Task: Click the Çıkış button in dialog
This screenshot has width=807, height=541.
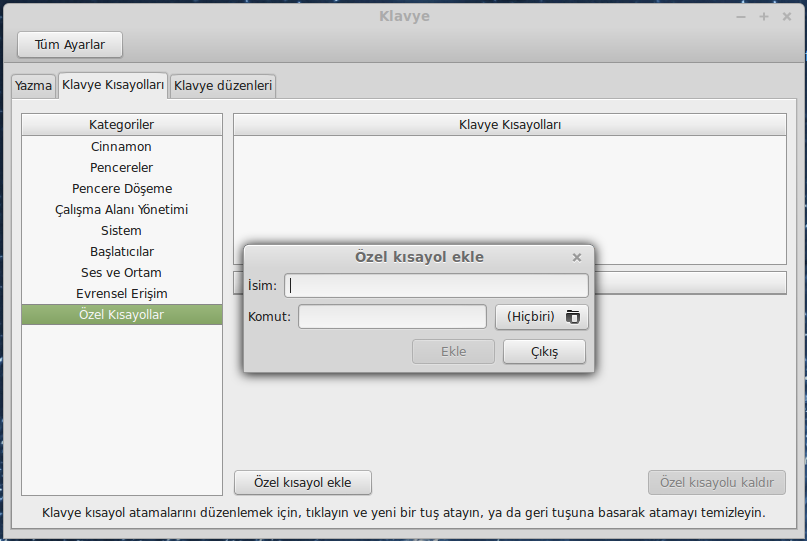Action: pos(545,352)
